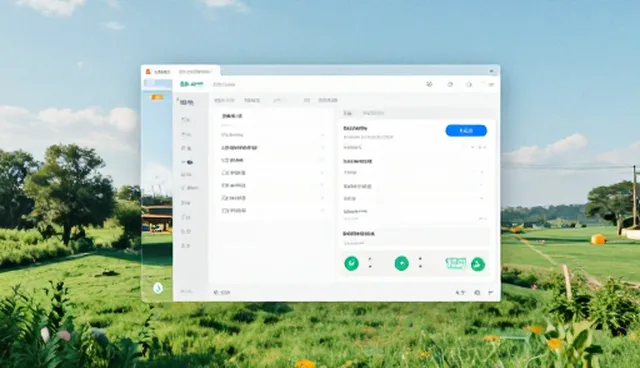640x368 pixels.
Task: Select the last tab in the sub-navigation row
Action: (x=328, y=100)
